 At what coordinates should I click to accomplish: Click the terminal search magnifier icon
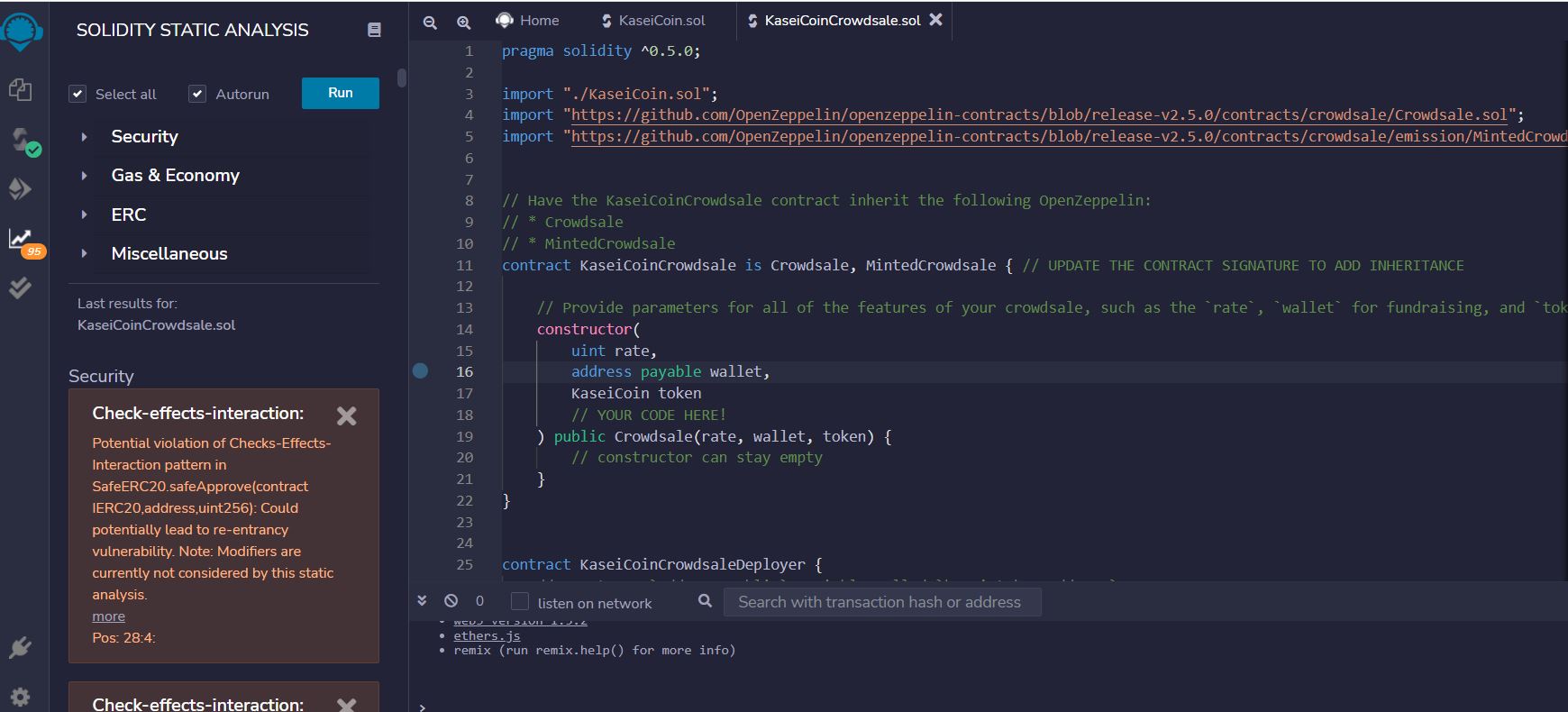[x=705, y=600]
